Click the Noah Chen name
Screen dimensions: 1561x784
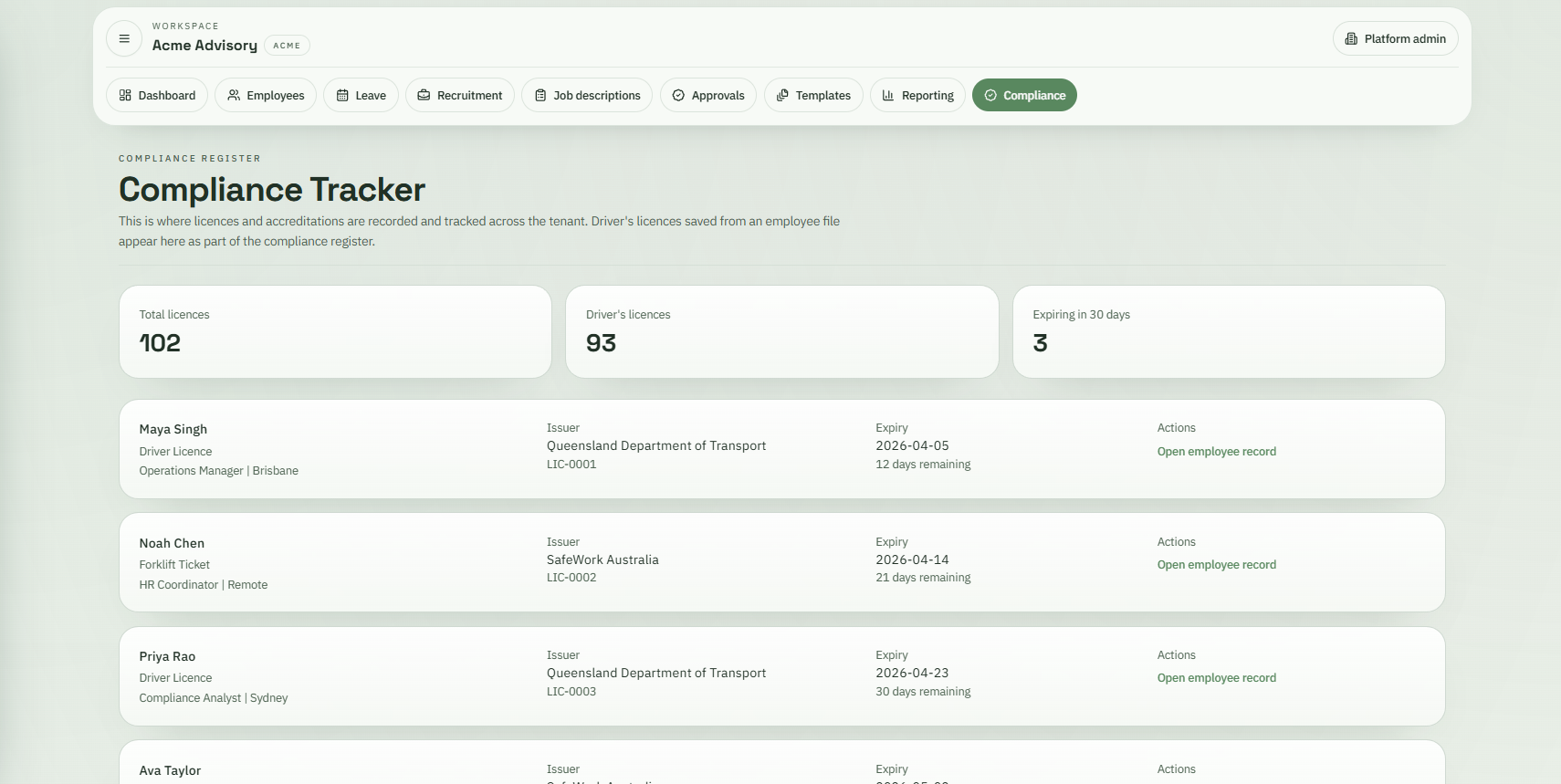point(172,543)
